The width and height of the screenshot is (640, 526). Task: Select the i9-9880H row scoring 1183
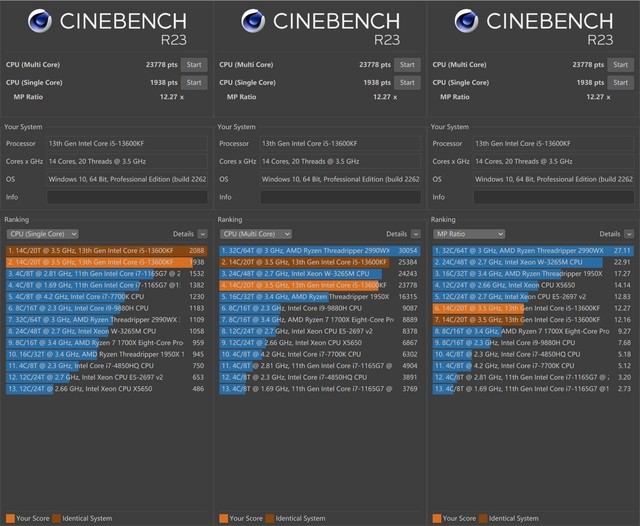pos(107,308)
